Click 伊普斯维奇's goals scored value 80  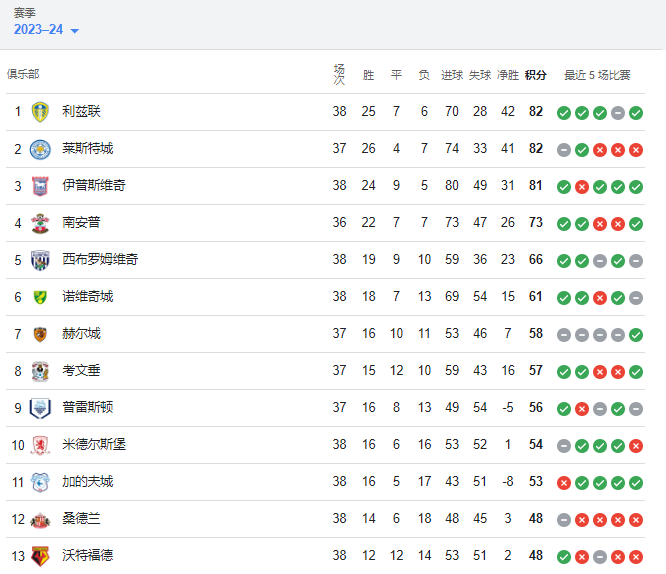(x=452, y=185)
